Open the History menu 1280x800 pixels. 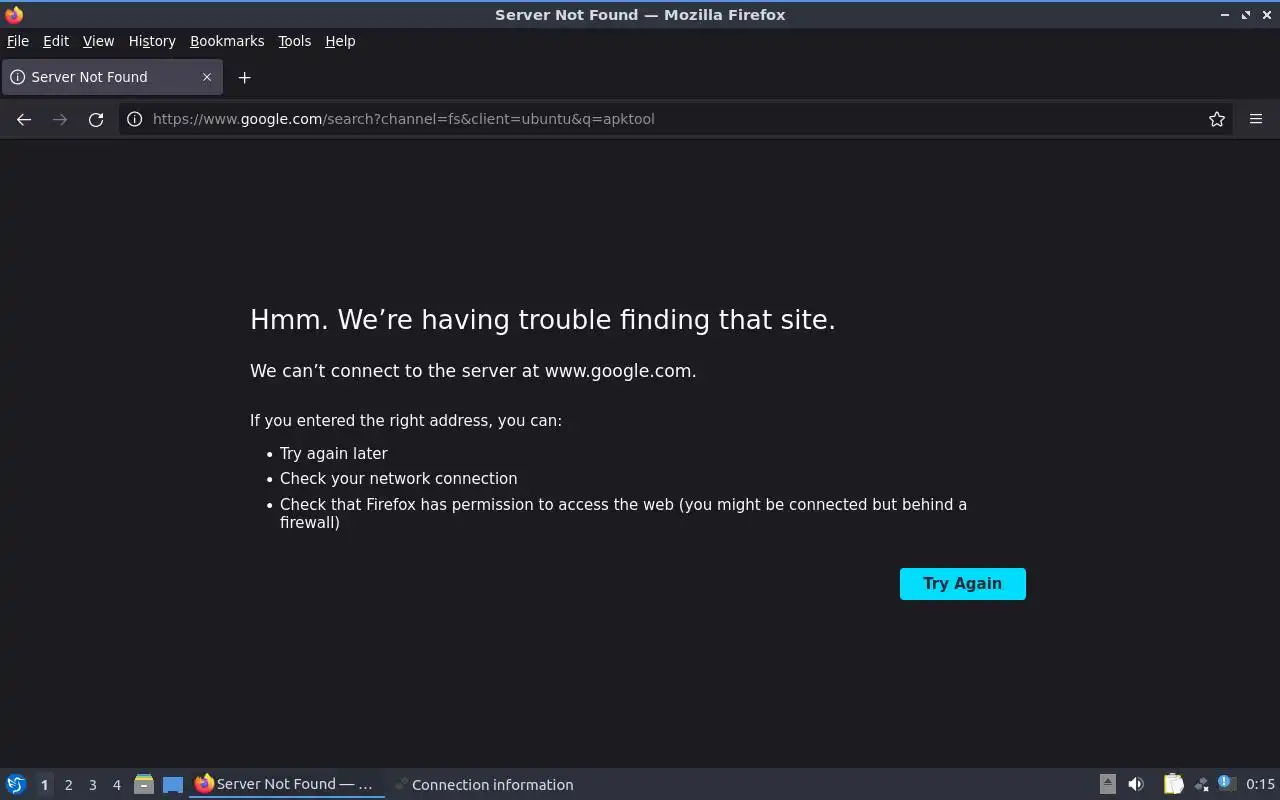pos(152,41)
